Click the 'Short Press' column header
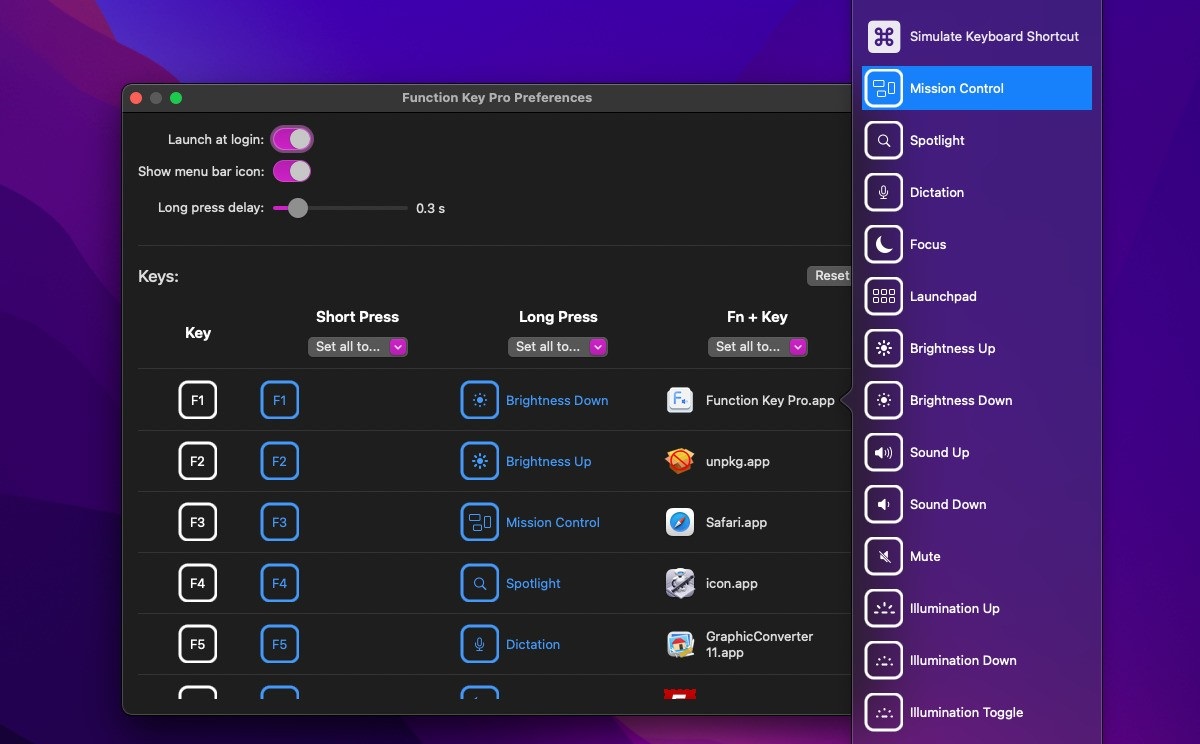The image size is (1200, 744). pos(357,317)
